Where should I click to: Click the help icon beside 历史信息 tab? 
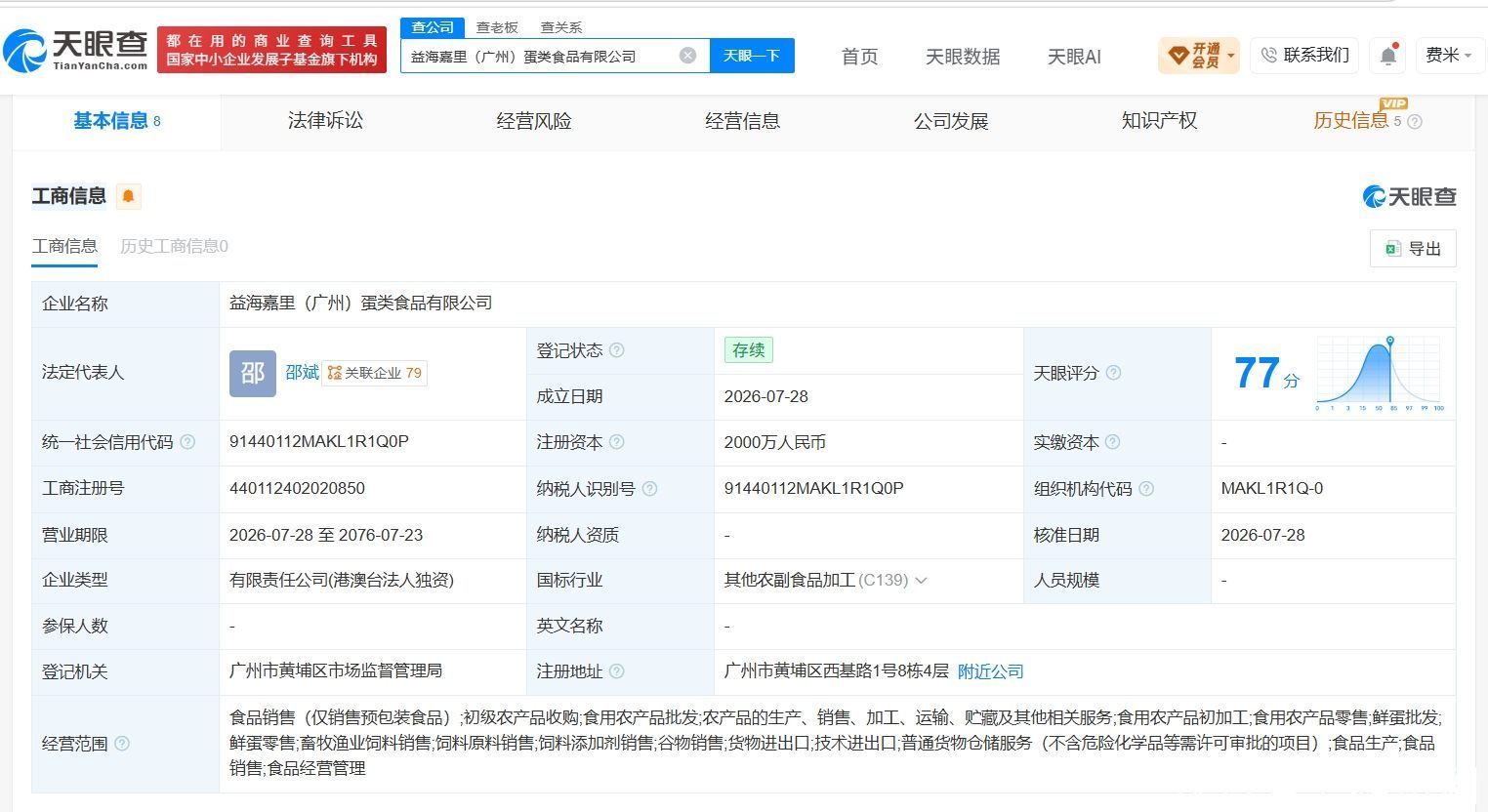(1415, 121)
